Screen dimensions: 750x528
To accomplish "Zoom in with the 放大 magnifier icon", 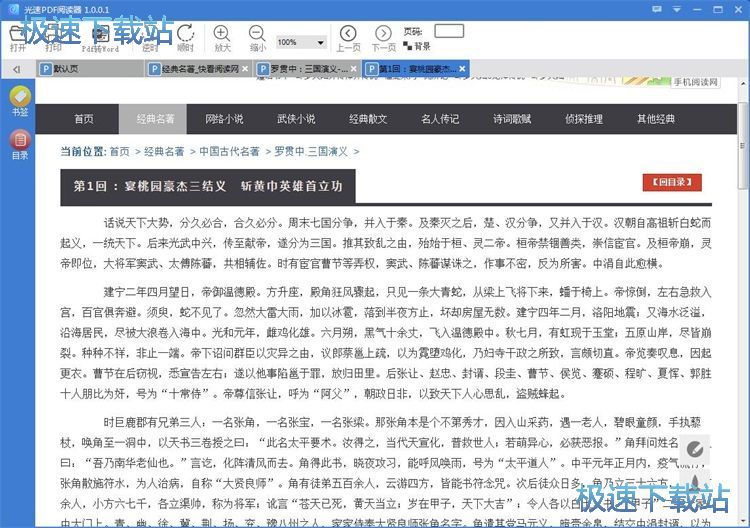I will tap(221, 38).
